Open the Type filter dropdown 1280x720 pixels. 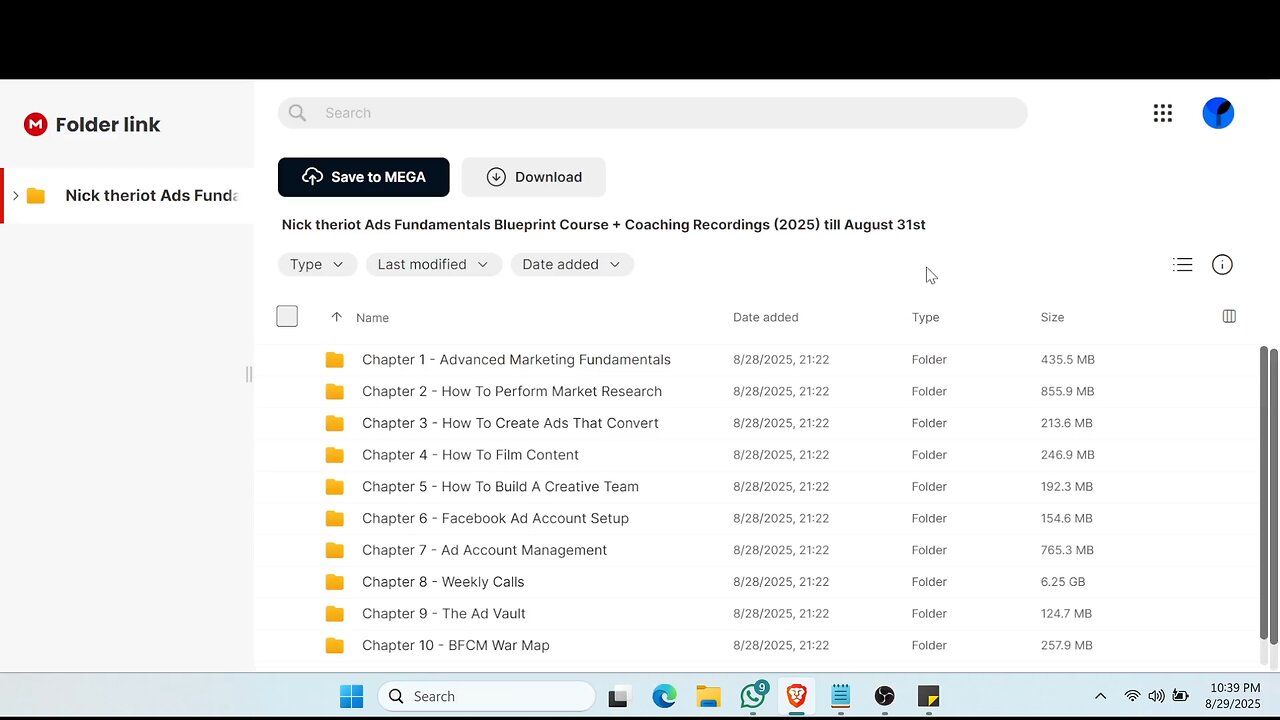317,264
